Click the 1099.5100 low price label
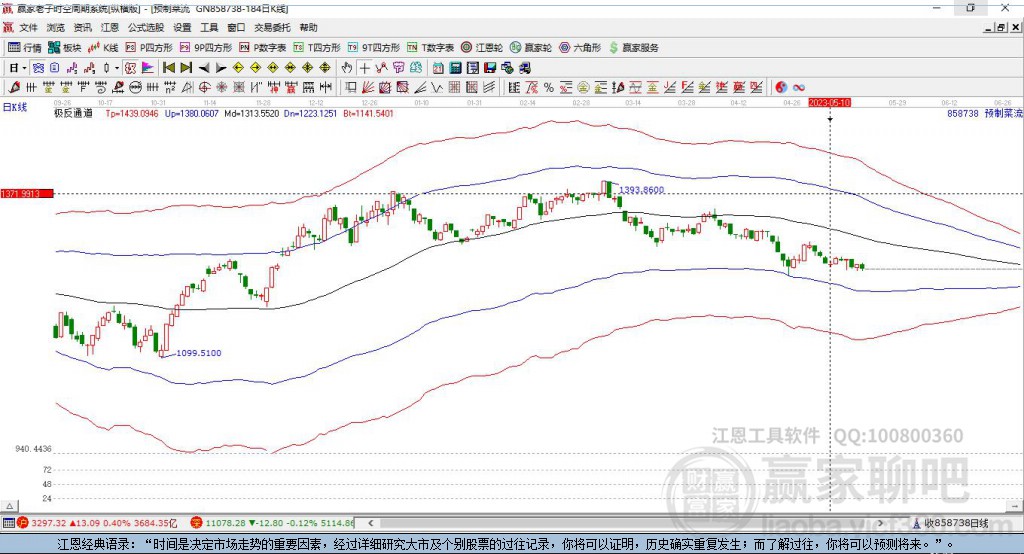The width and height of the screenshot is (1024, 554). click(x=199, y=353)
